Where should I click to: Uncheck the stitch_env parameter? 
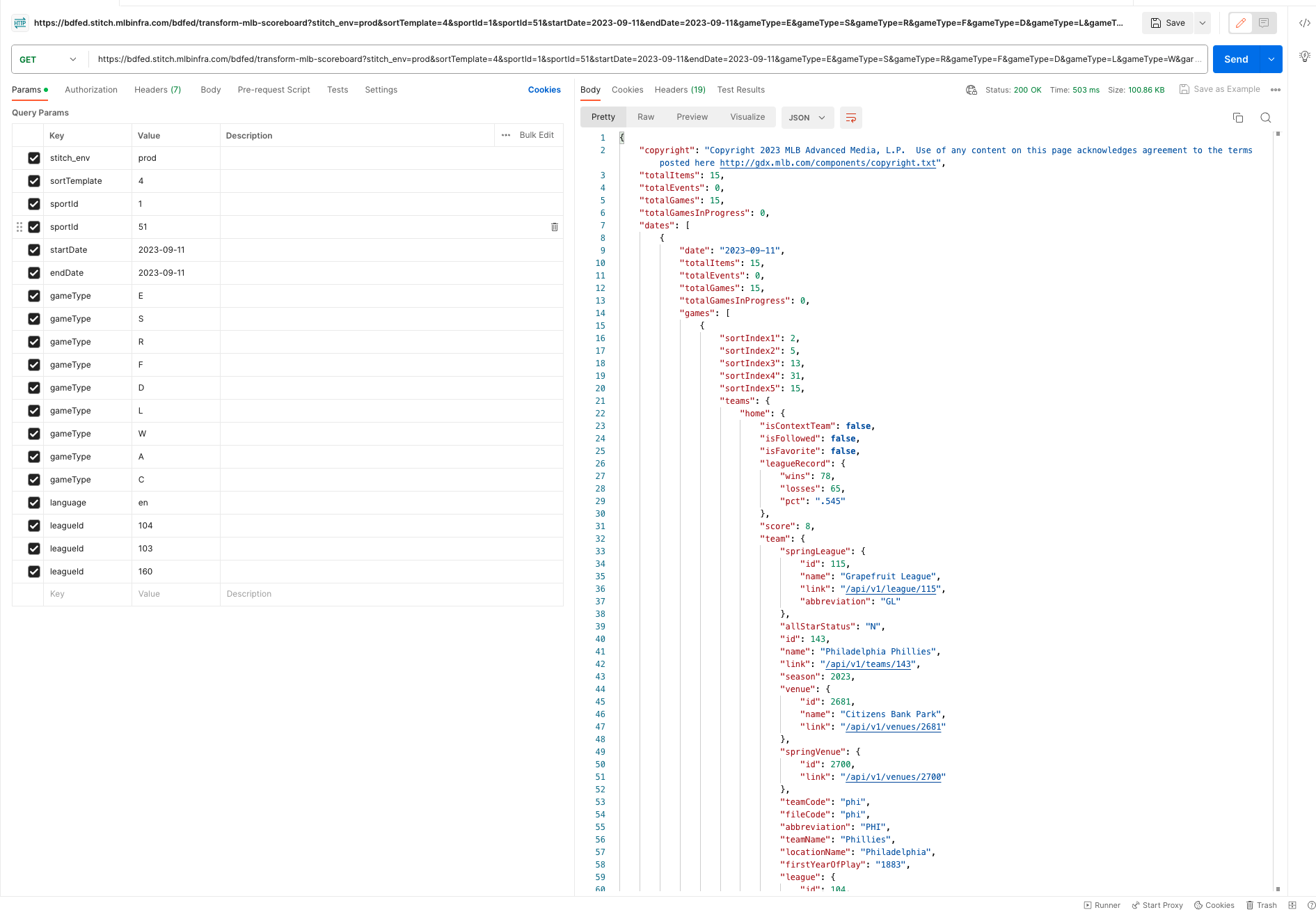tap(34, 158)
